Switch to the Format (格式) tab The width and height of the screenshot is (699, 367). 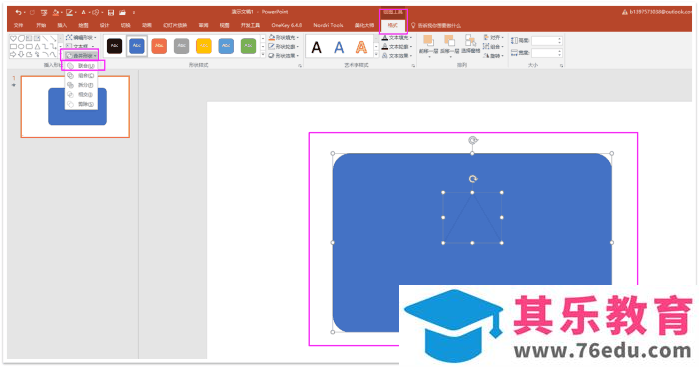[x=393, y=25]
